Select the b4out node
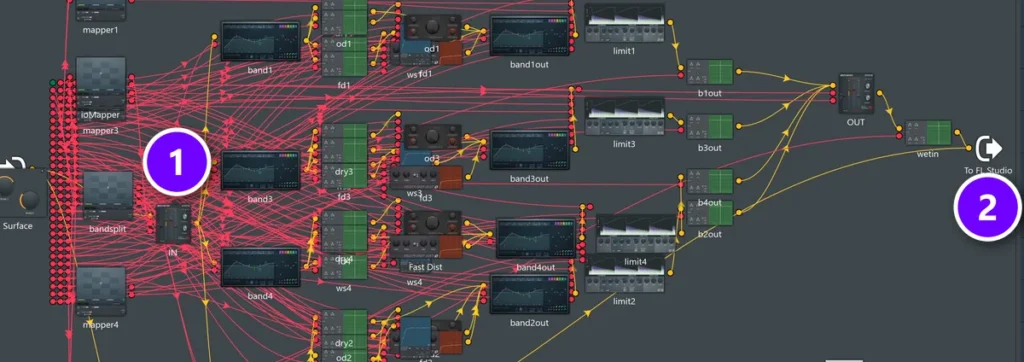The height and width of the screenshot is (362, 1024). coord(710,182)
